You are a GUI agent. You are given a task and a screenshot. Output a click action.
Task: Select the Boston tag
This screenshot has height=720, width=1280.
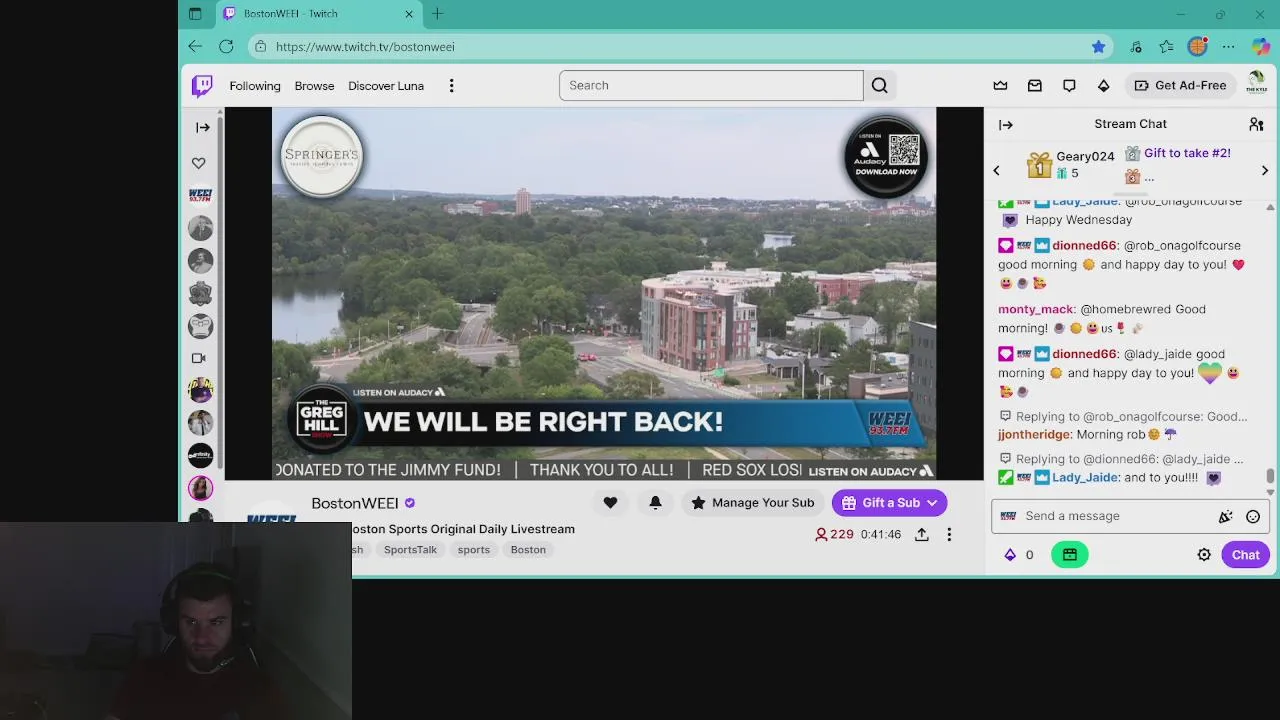coord(528,550)
